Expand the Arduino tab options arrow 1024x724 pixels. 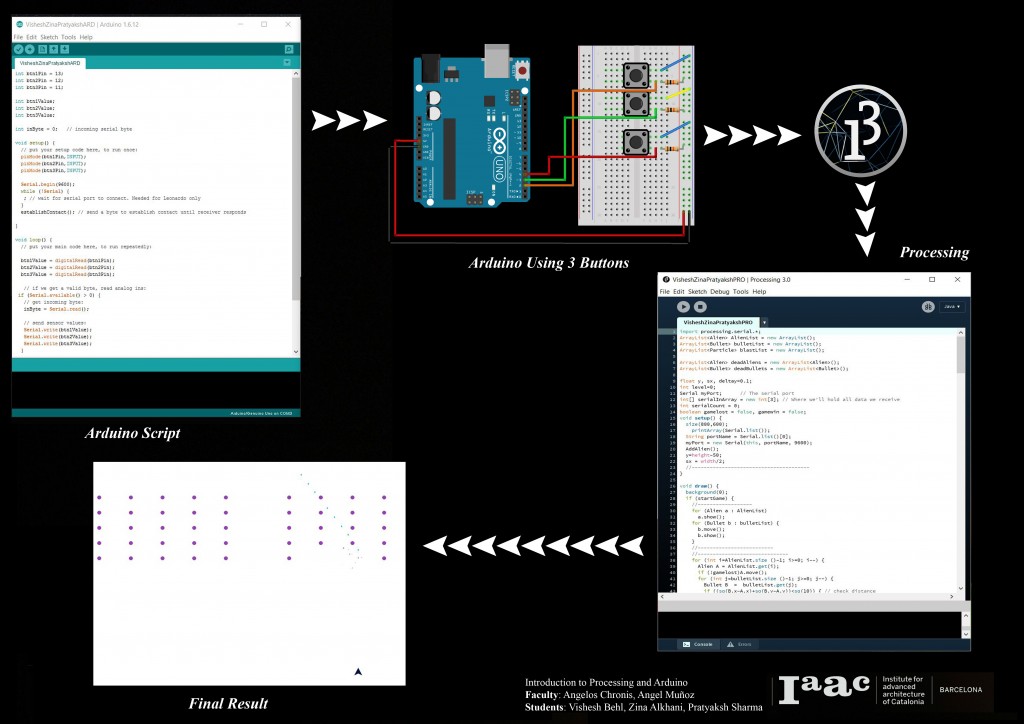[x=288, y=63]
